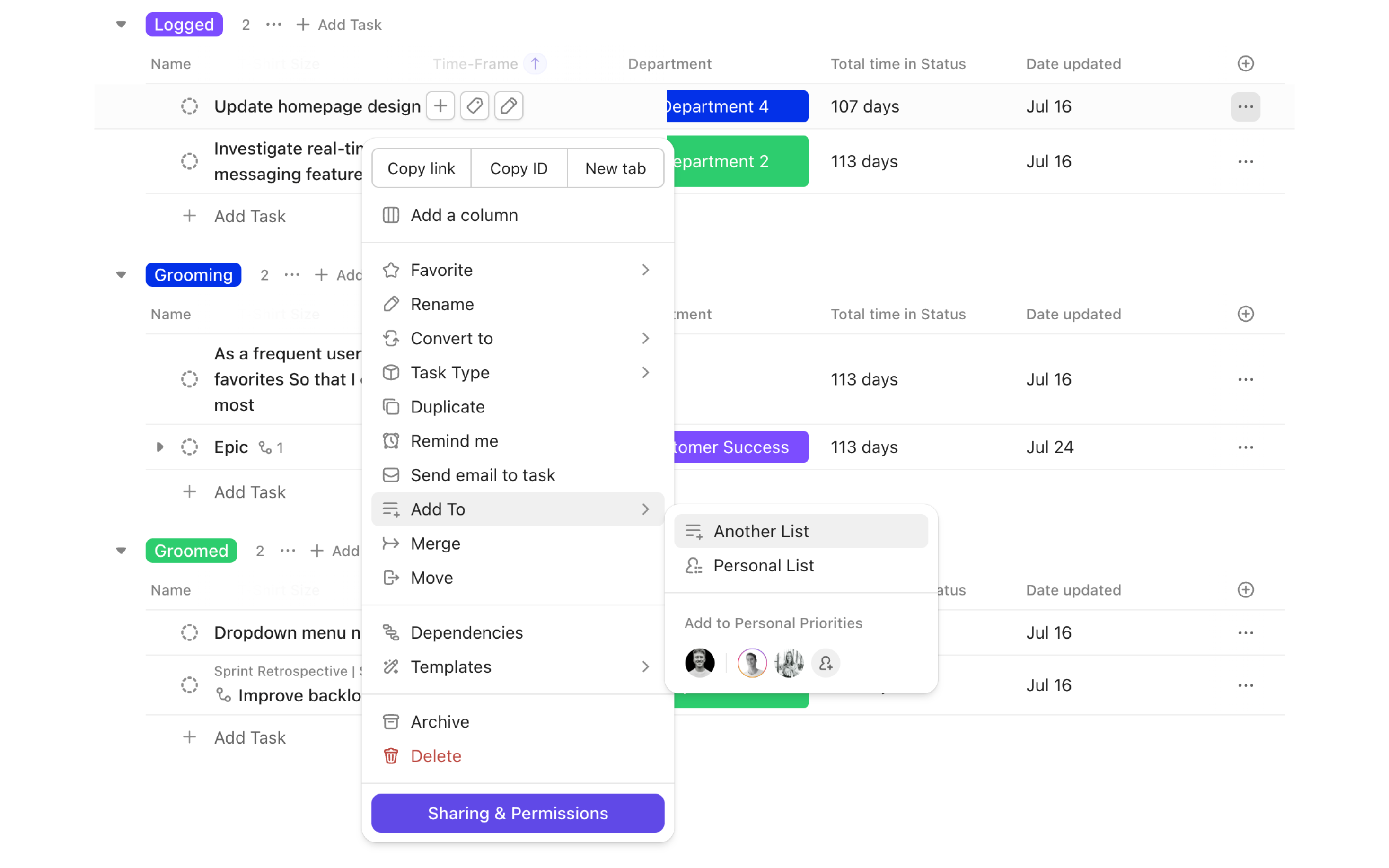Toggle status circle of the Epic task
1389x868 pixels.
189,447
